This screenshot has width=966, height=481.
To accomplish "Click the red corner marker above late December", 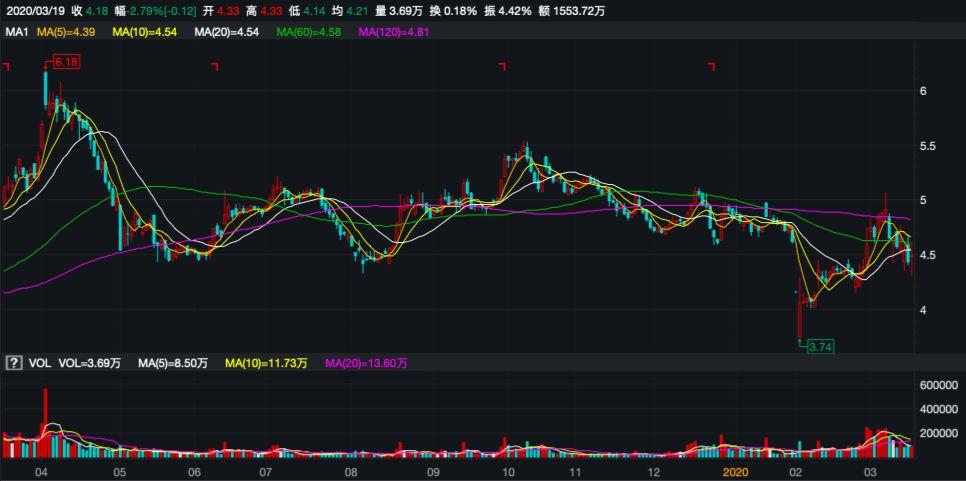I will pos(711,67).
